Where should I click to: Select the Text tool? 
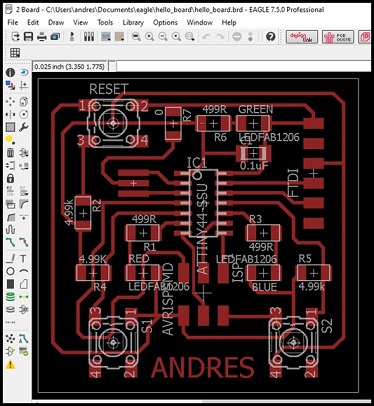[23, 258]
